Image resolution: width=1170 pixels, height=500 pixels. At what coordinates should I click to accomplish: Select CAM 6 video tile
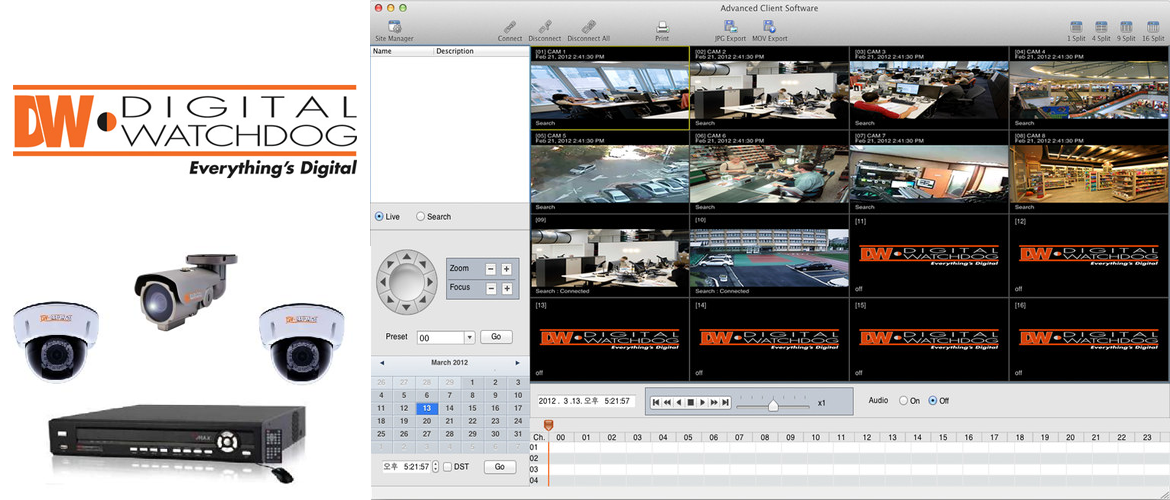[x=769, y=172]
